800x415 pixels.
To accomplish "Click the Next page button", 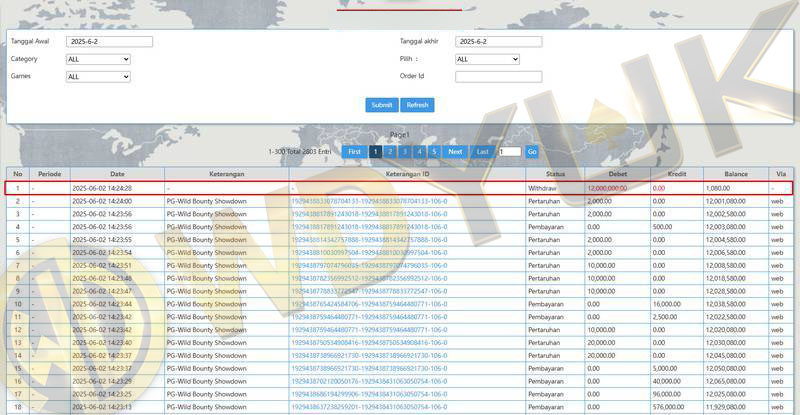I will (x=455, y=151).
